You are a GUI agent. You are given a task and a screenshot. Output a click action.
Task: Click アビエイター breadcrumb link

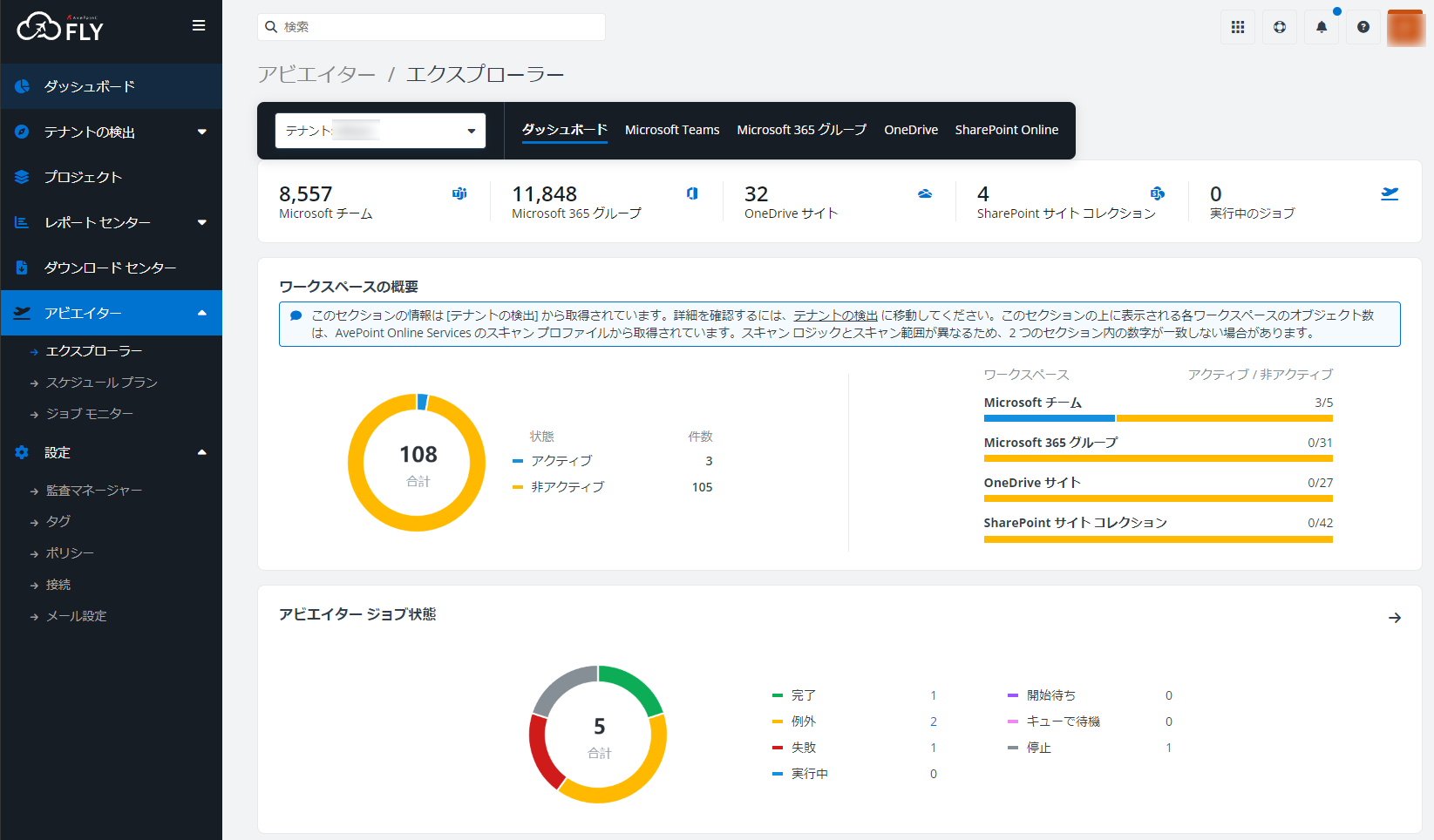316,74
